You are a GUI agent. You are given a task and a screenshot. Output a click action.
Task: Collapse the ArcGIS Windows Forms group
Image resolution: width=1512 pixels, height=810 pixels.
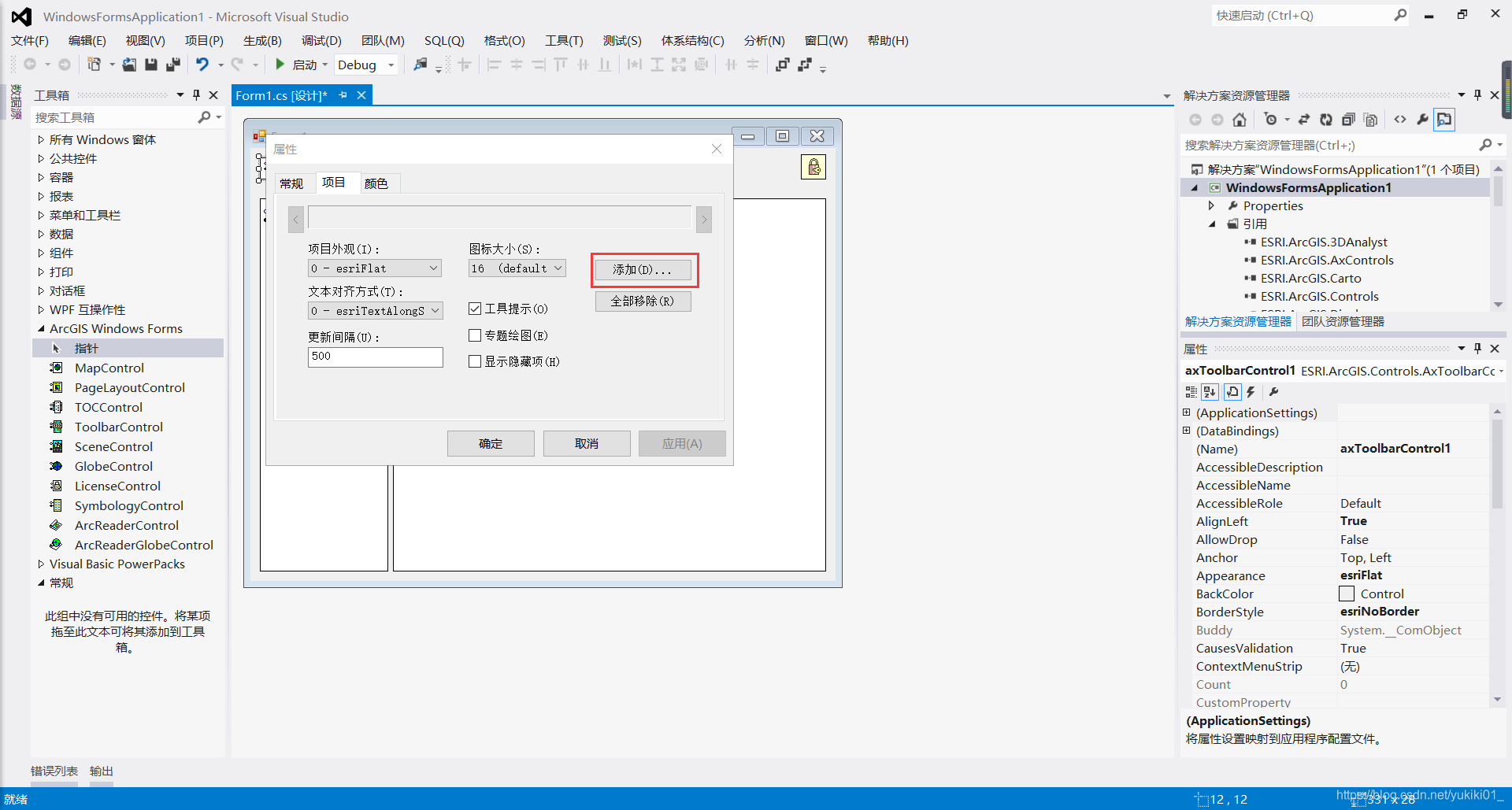[x=41, y=328]
